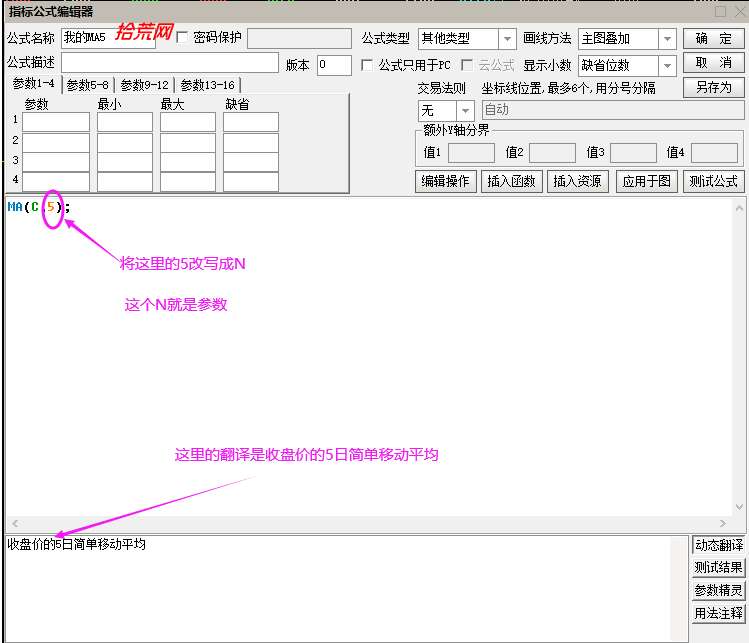Image resolution: width=749 pixels, height=643 pixels.
Task: Click row 2 参数 name field
Action: click(56, 142)
